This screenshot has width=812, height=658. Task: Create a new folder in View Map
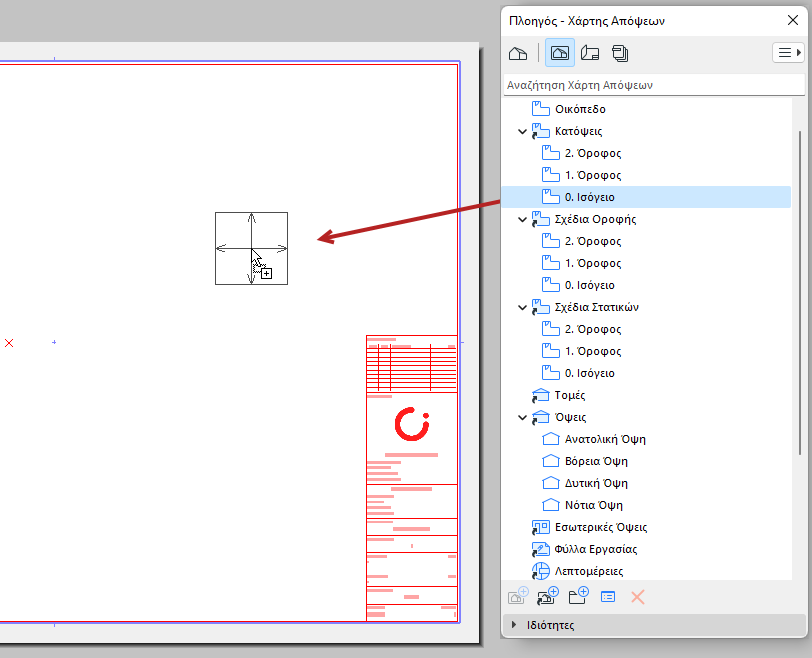pyautogui.click(x=578, y=596)
